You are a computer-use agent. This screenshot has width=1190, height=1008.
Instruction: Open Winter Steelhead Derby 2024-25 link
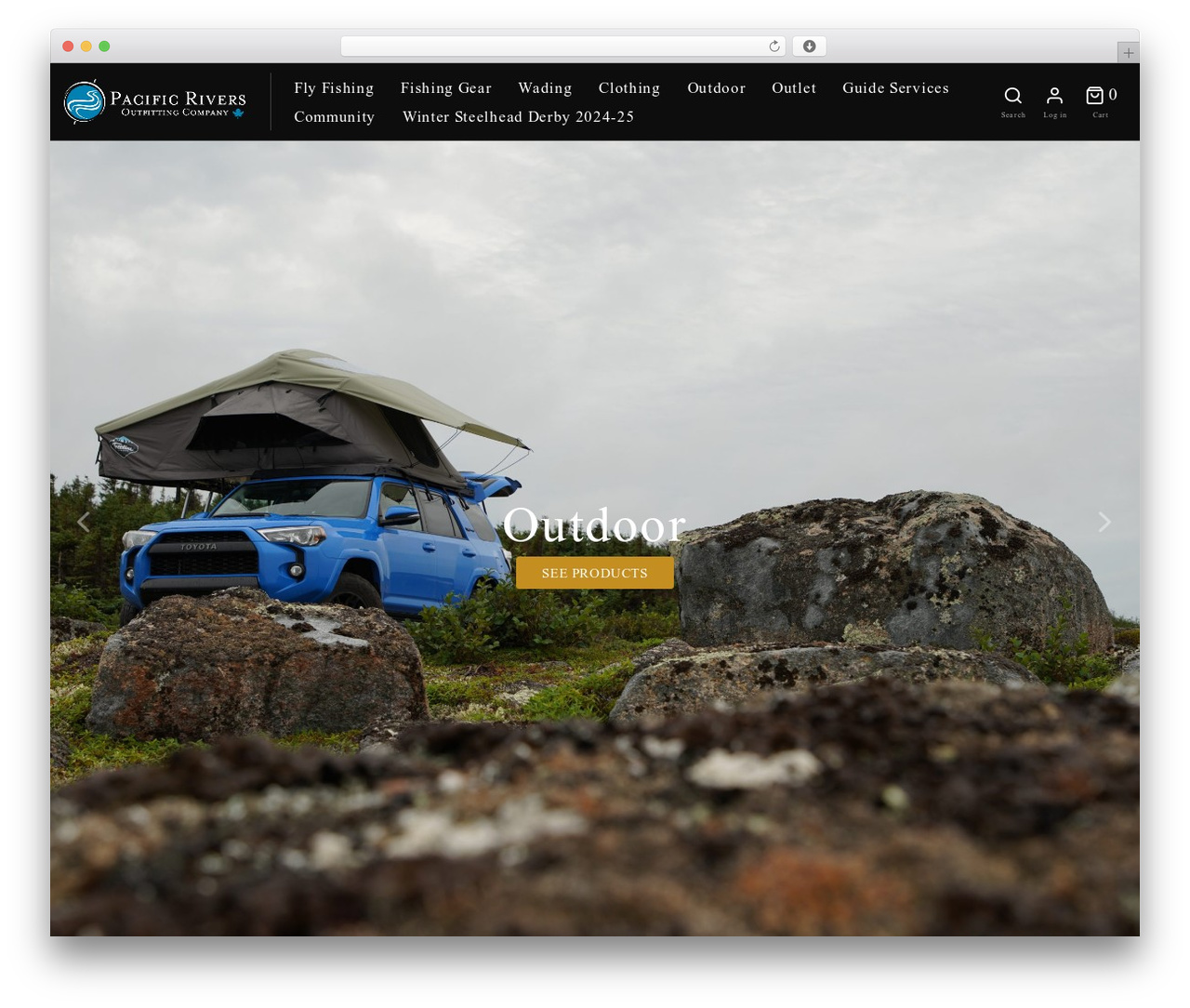pyautogui.click(x=518, y=117)
